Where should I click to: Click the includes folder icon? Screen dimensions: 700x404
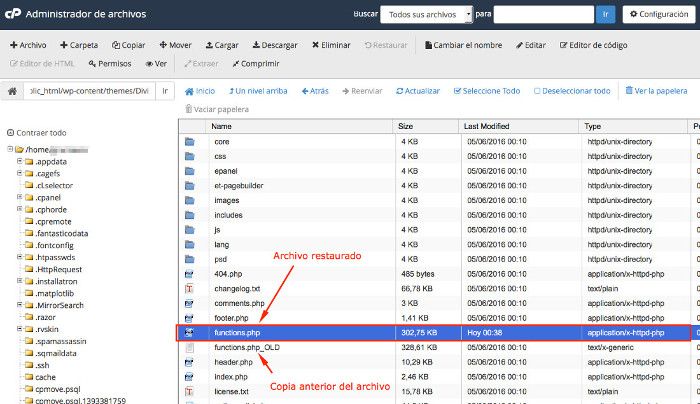pyautogui.click(x=190, y=215)
